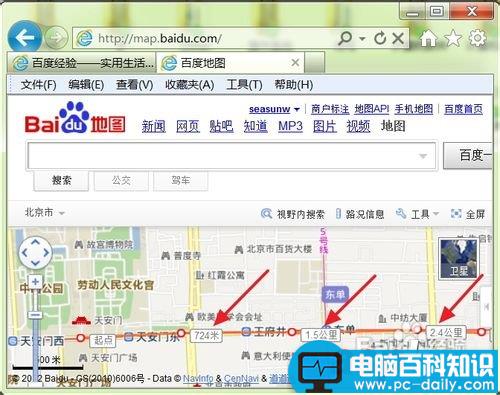
Task: Click the 724米 distance label
Action: [x=207, y=336]
